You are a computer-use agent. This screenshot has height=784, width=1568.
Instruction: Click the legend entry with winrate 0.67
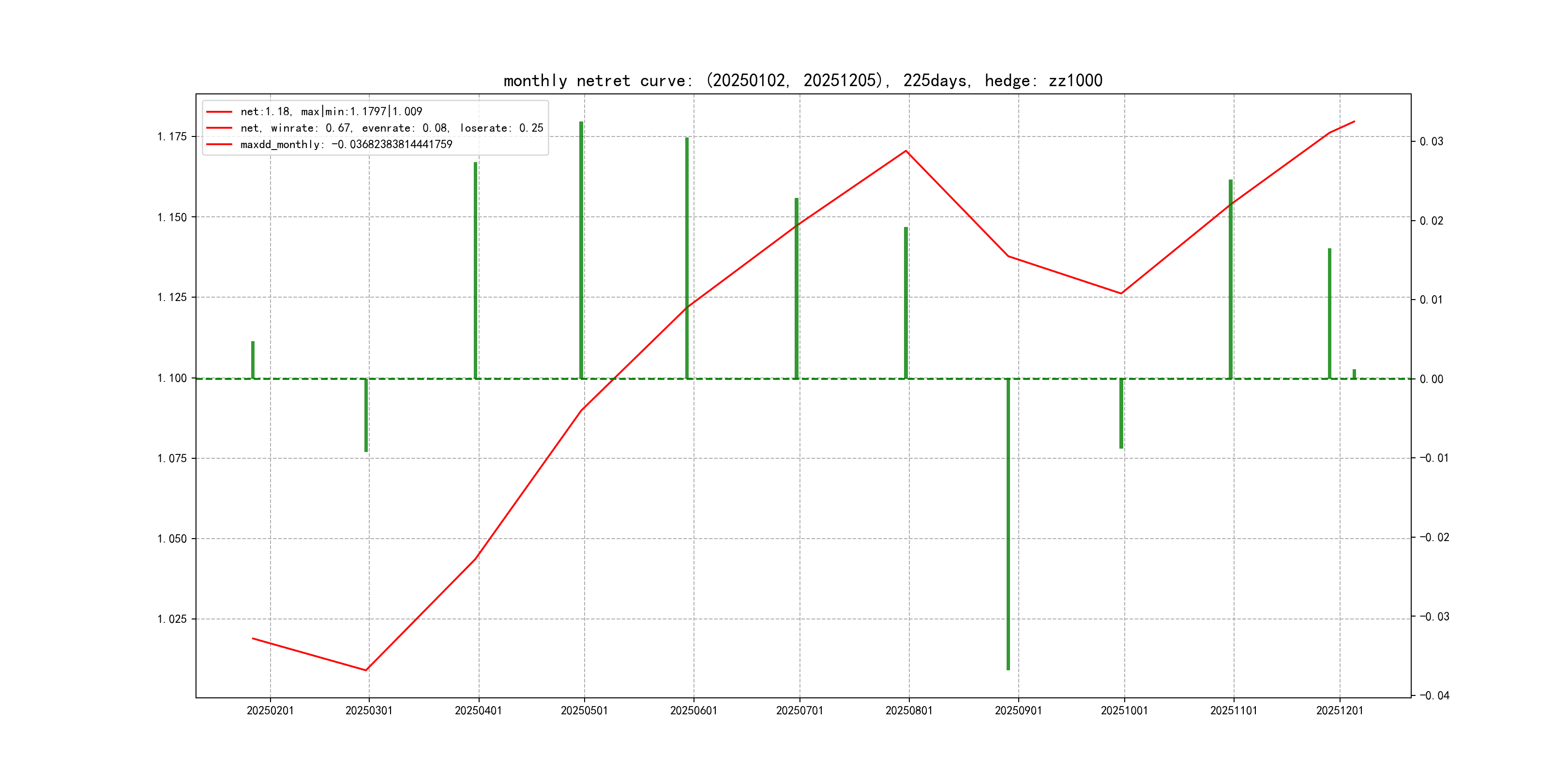(392, 128)
